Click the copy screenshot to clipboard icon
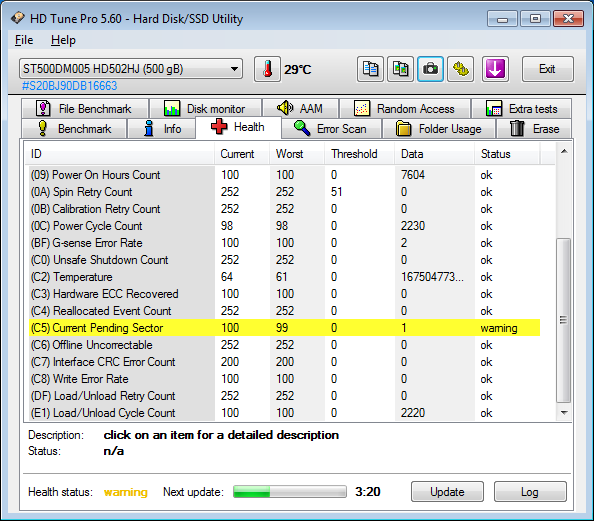The image size is (594, 521). pyautogui.click(x=400, y=69)
